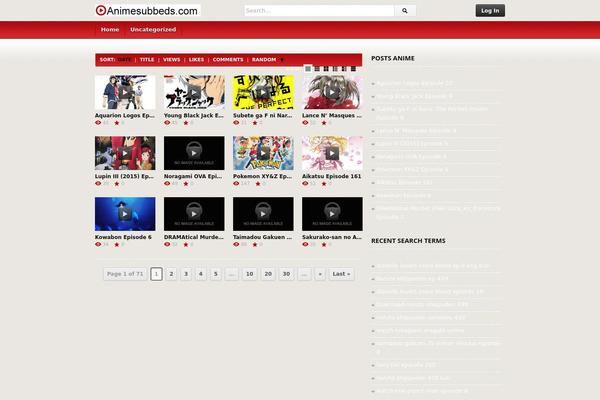Open the Aikatsu Episode 161 grid title
The width and height of the screenshot is (600, 400).
click(331, 176)
